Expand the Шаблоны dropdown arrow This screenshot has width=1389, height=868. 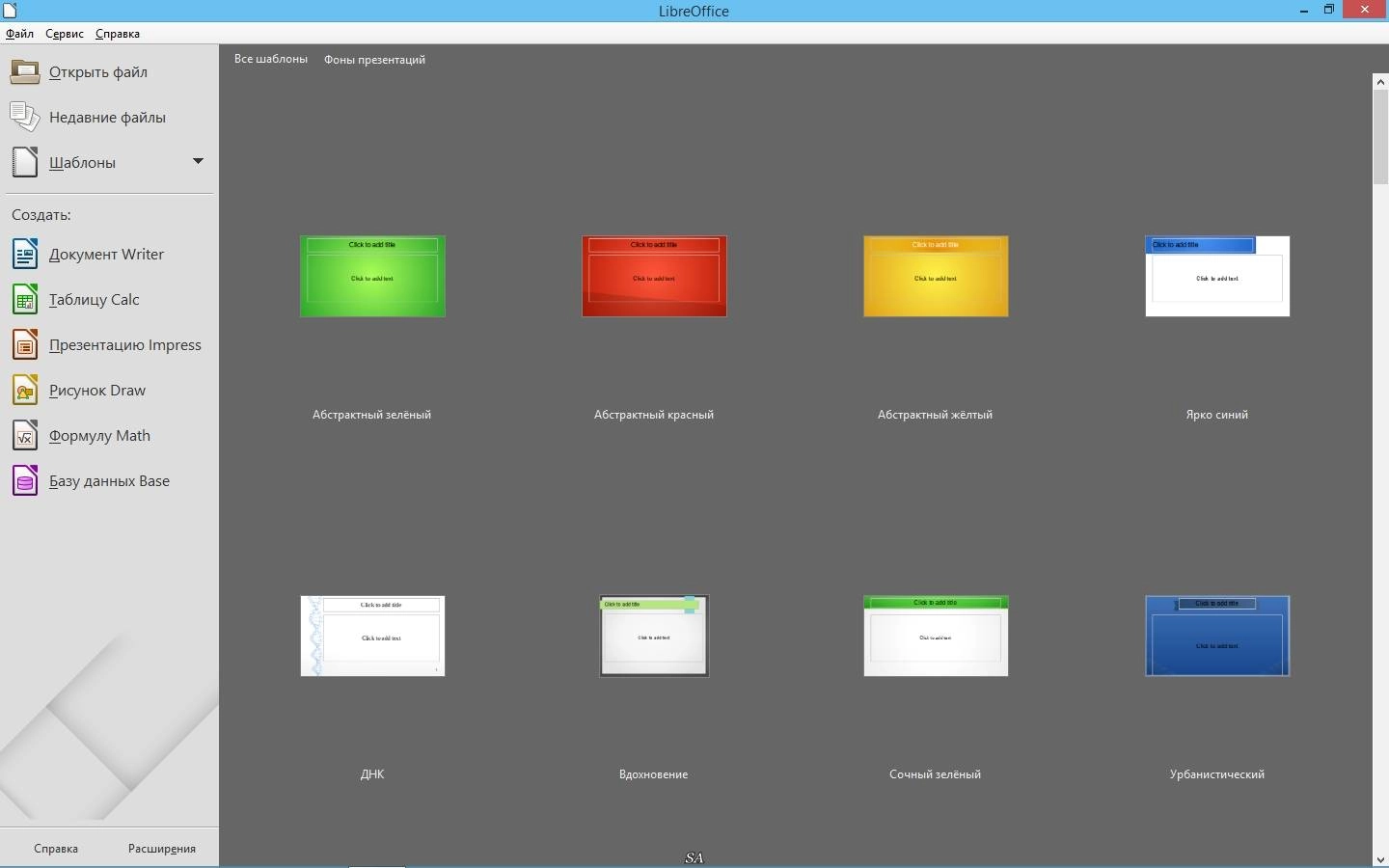(198, 161)
